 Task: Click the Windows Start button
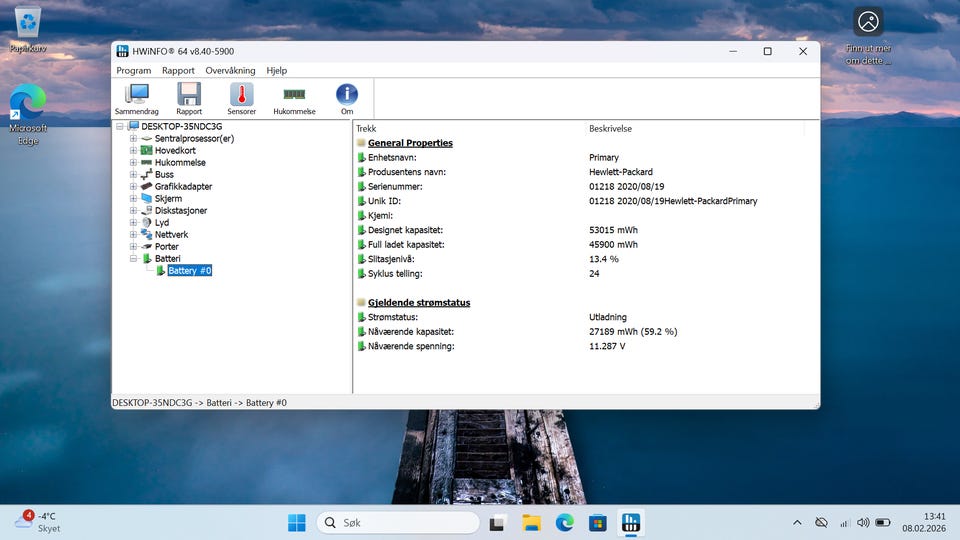click(x=297, y=522)
